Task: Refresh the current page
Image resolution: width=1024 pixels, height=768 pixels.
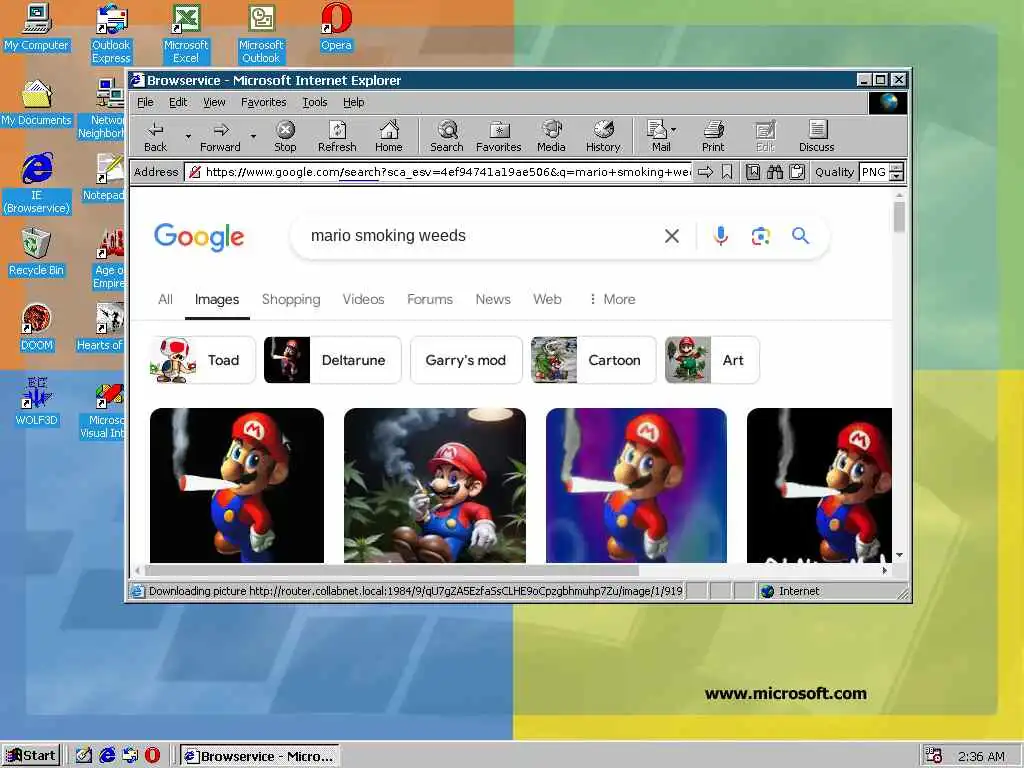Action: (337, 136)
